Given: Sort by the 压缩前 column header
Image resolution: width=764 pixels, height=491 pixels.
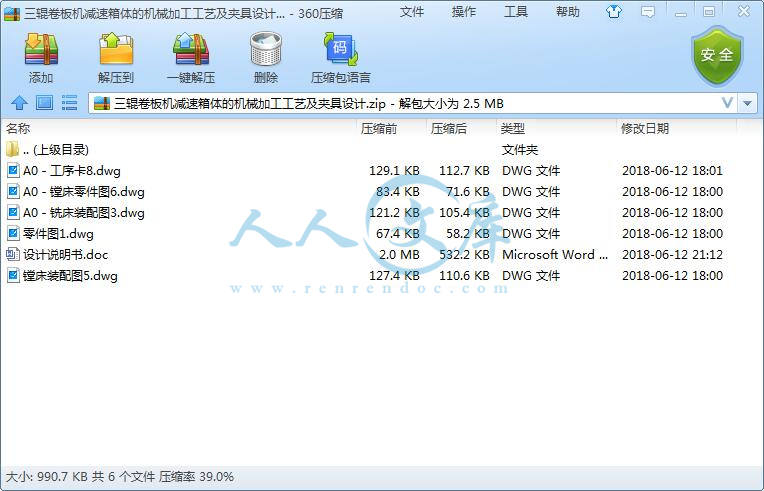Looking at the screenshot, I should tap(391, 129).
